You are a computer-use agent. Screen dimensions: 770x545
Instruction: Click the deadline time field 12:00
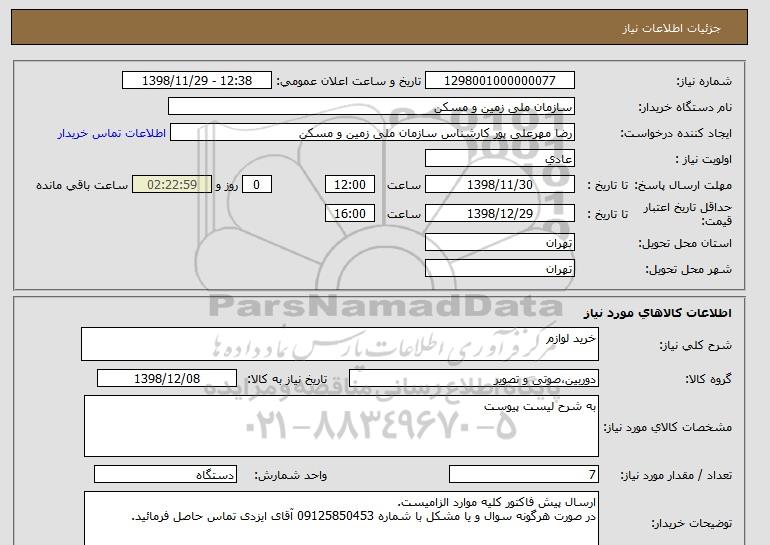(350, 185)
